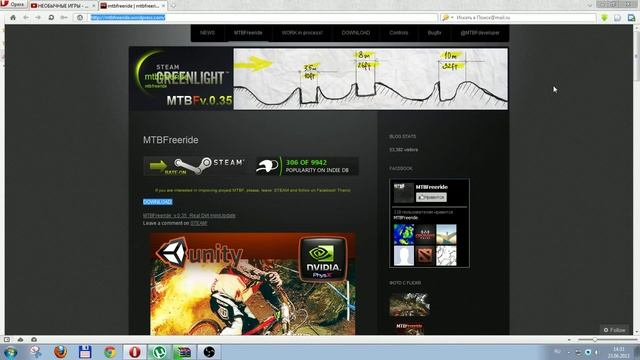Screen dimensions: 640x360
Task: Reload the page with the refresh icon
Action: click(x=51, y=18)
